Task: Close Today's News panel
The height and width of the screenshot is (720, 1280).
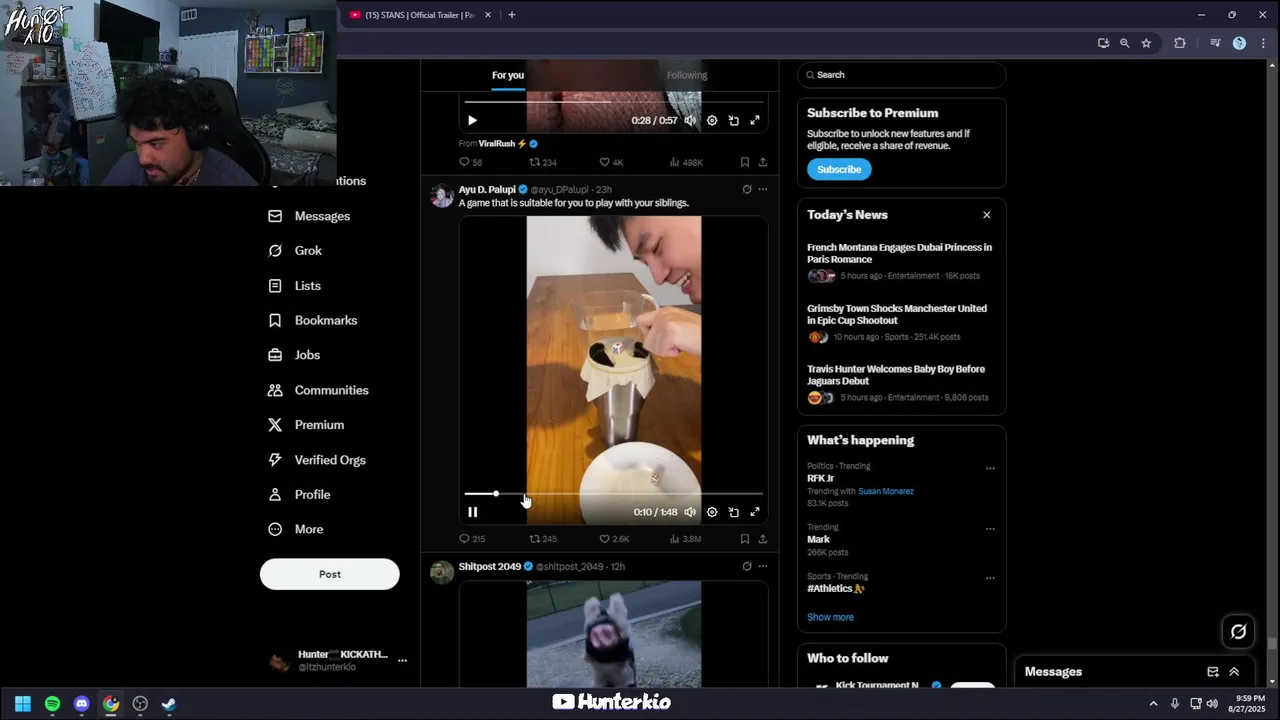Action: pyautogui.click(x=987, y=215)
